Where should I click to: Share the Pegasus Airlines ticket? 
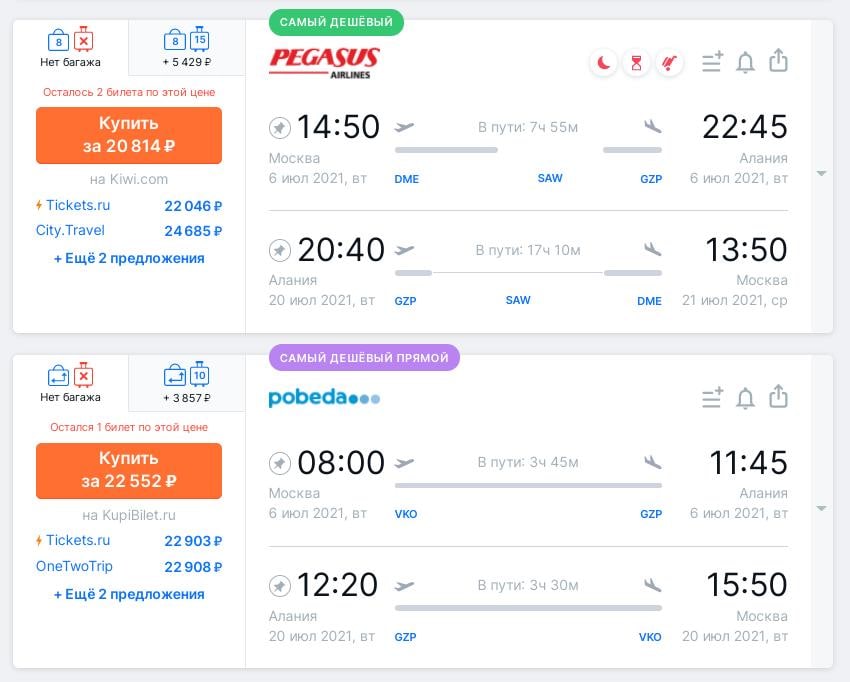[x=778, y=61]
